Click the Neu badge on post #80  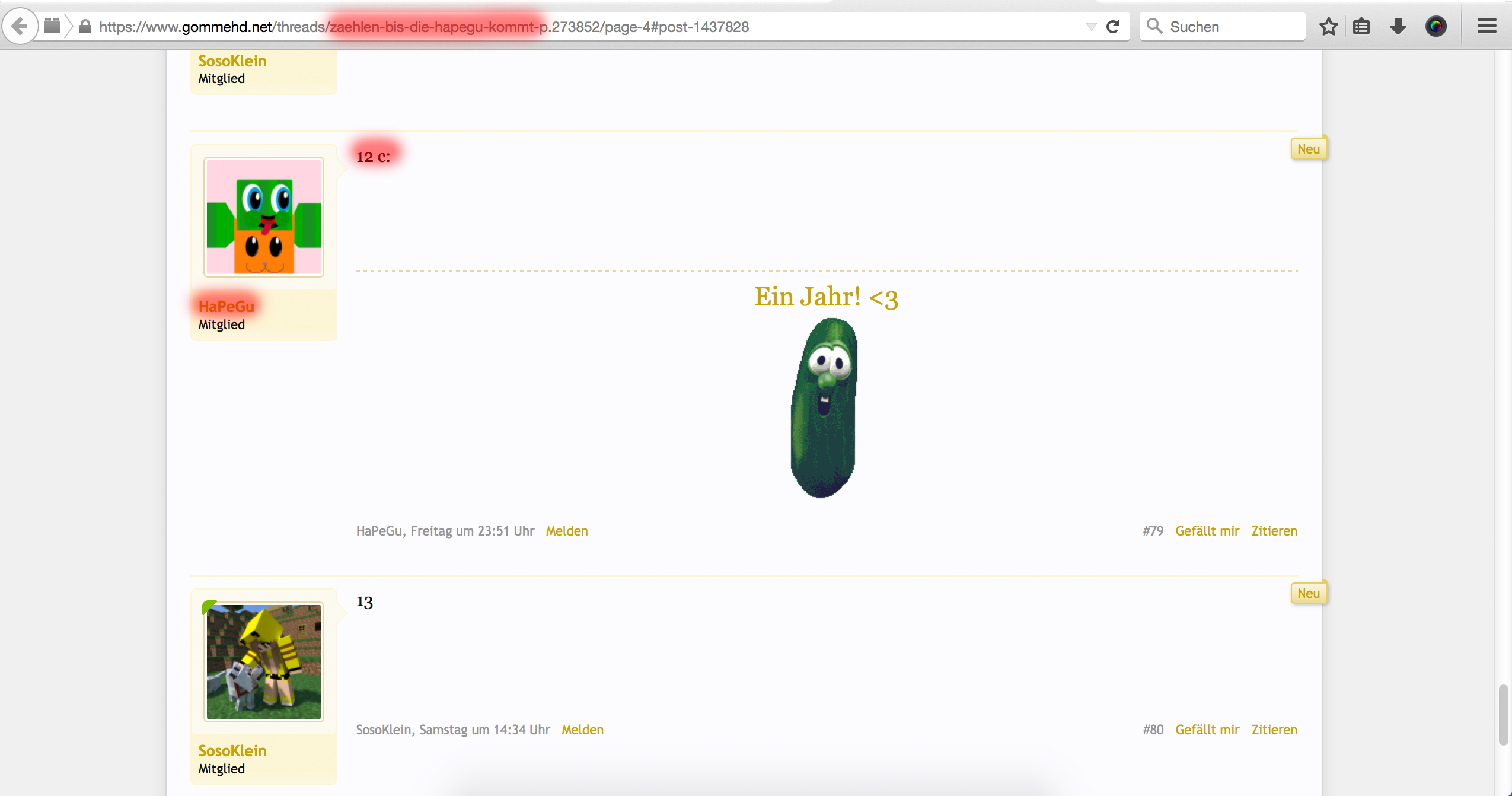pos(1309,593)
